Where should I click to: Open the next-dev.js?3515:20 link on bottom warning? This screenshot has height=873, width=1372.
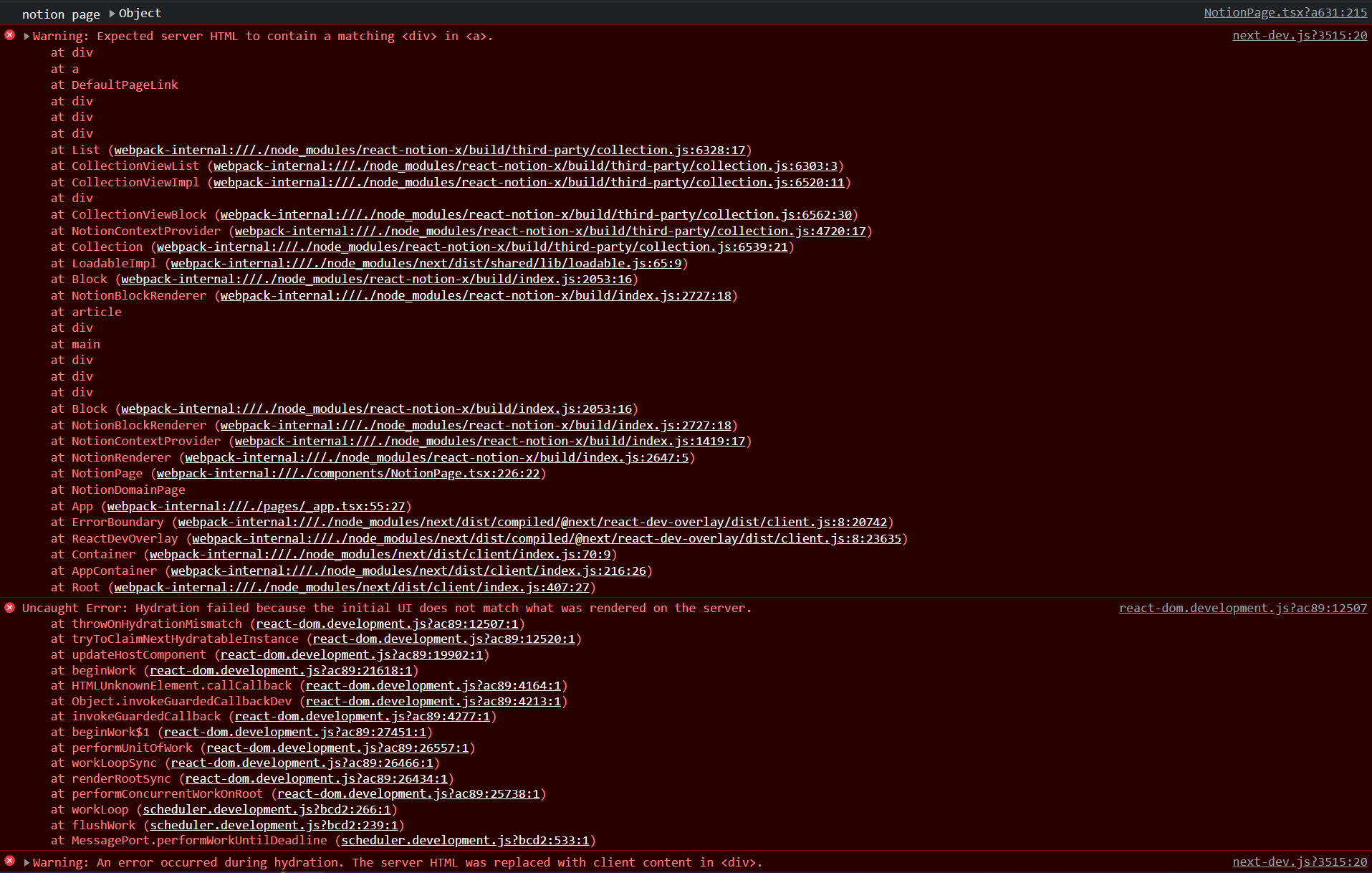(1300, 862)
